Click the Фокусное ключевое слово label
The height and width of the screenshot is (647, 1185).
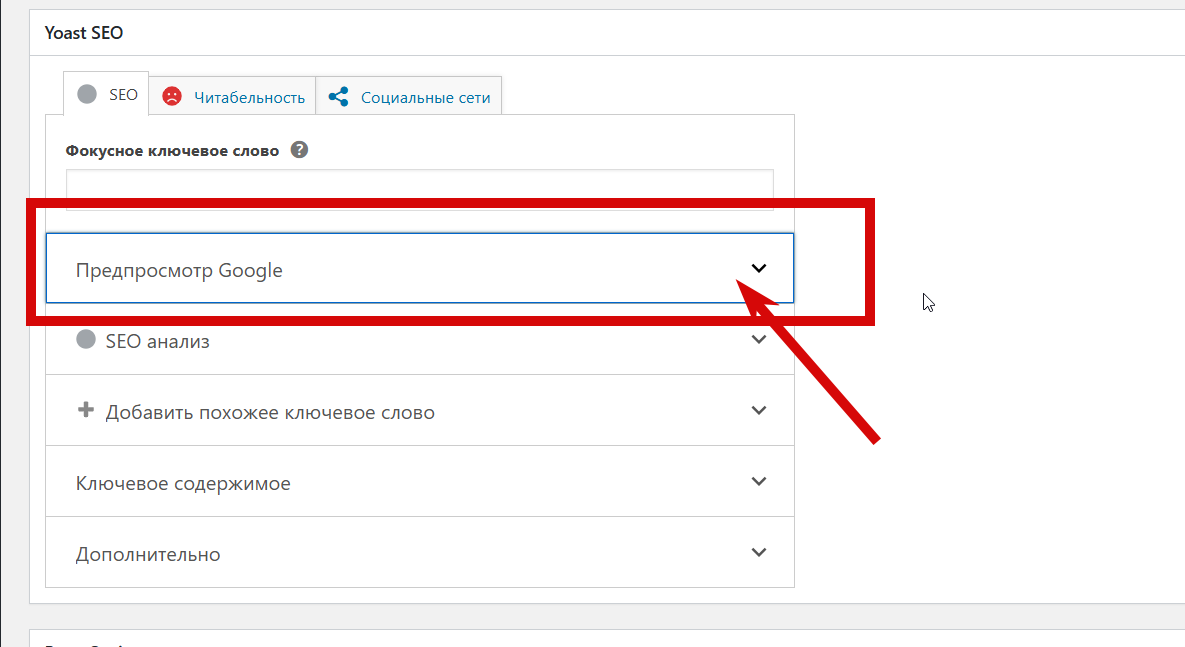[172, 150]
